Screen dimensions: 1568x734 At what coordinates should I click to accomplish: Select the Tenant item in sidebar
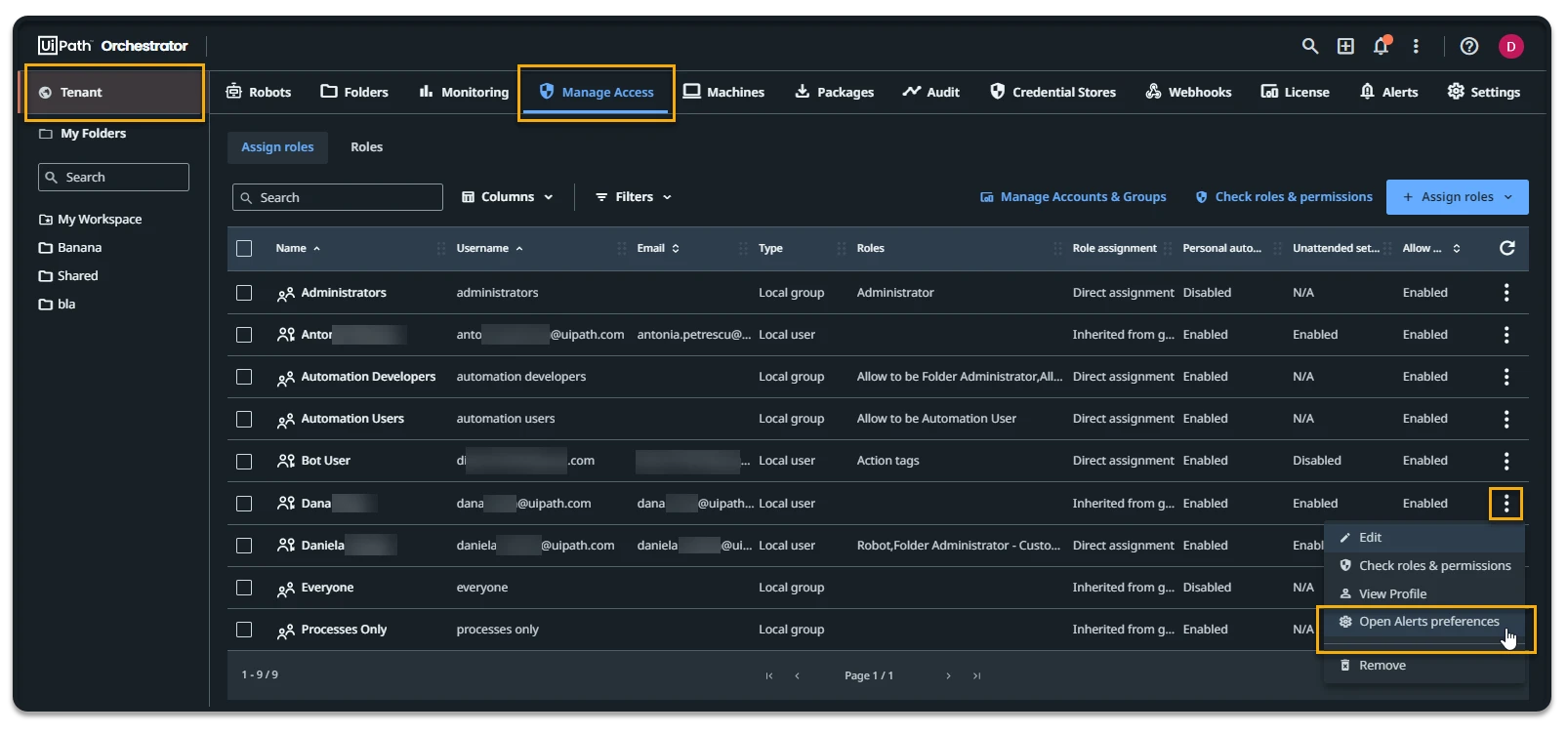[113, 93]
